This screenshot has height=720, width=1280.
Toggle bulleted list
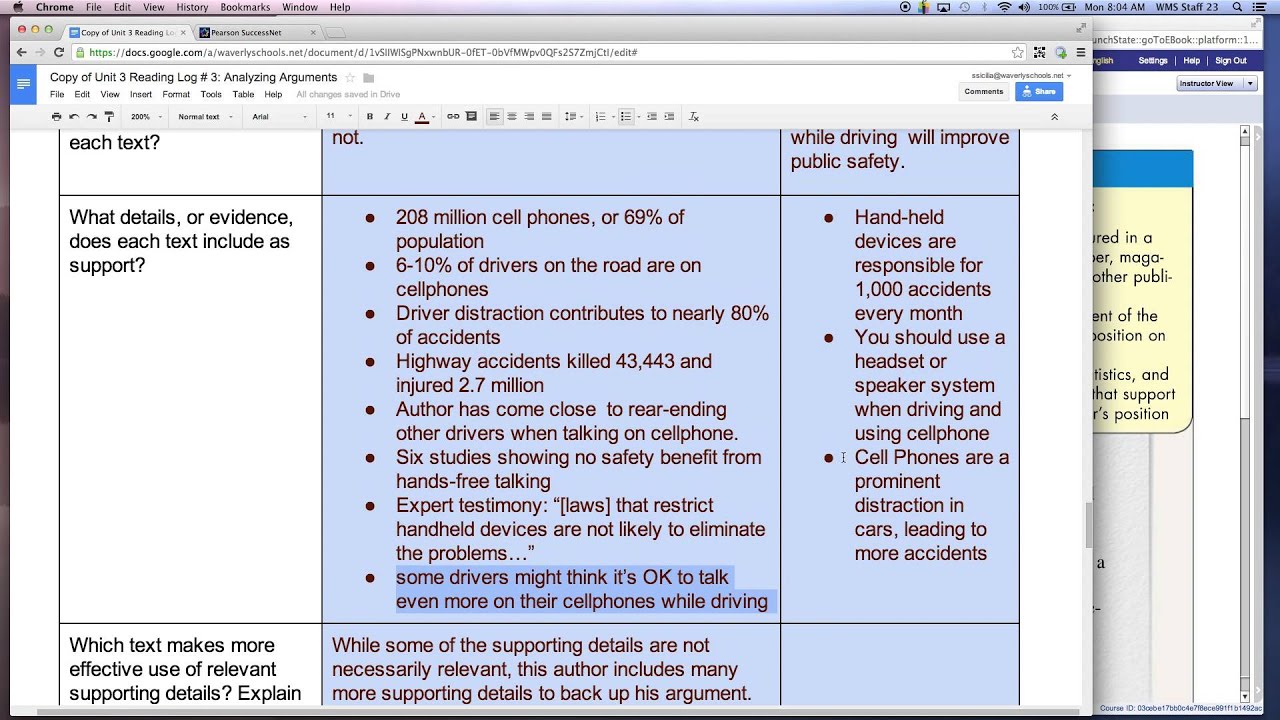click(x=625, y=117)
